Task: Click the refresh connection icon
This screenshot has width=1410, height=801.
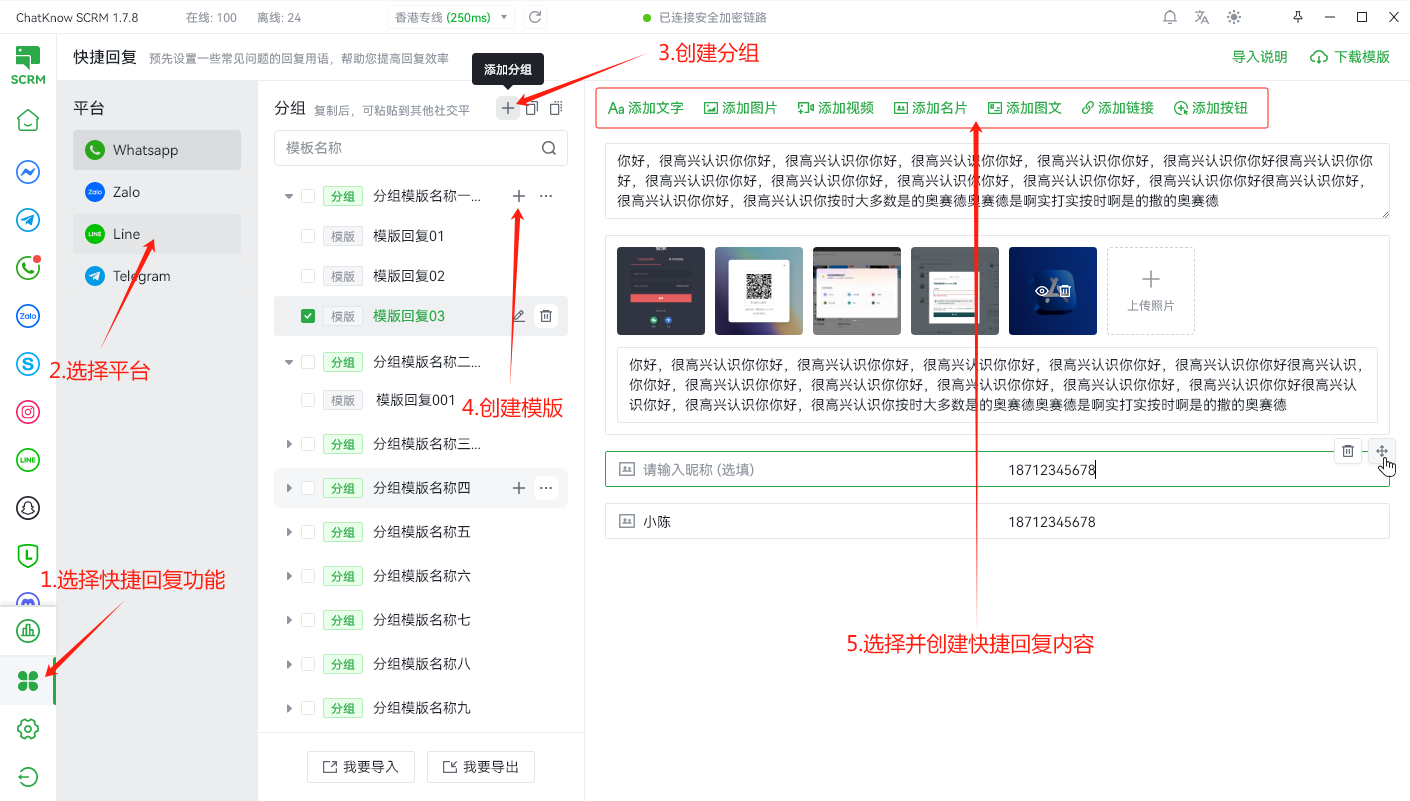Action: 535,17
